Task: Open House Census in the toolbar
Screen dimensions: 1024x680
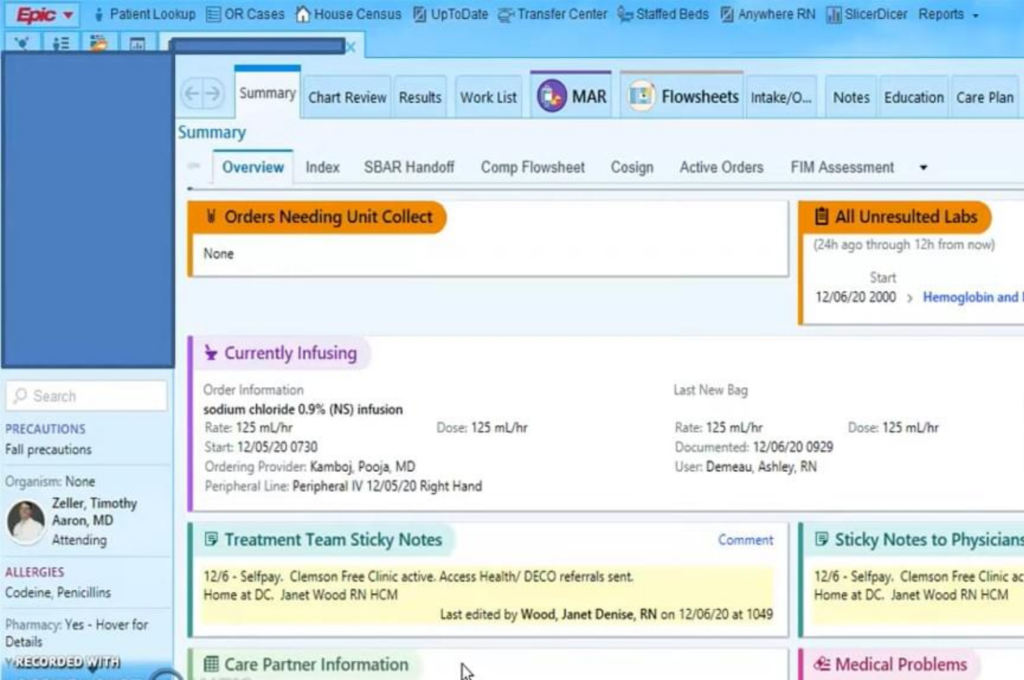Action: pyautogui.click(x=349, y=14)
